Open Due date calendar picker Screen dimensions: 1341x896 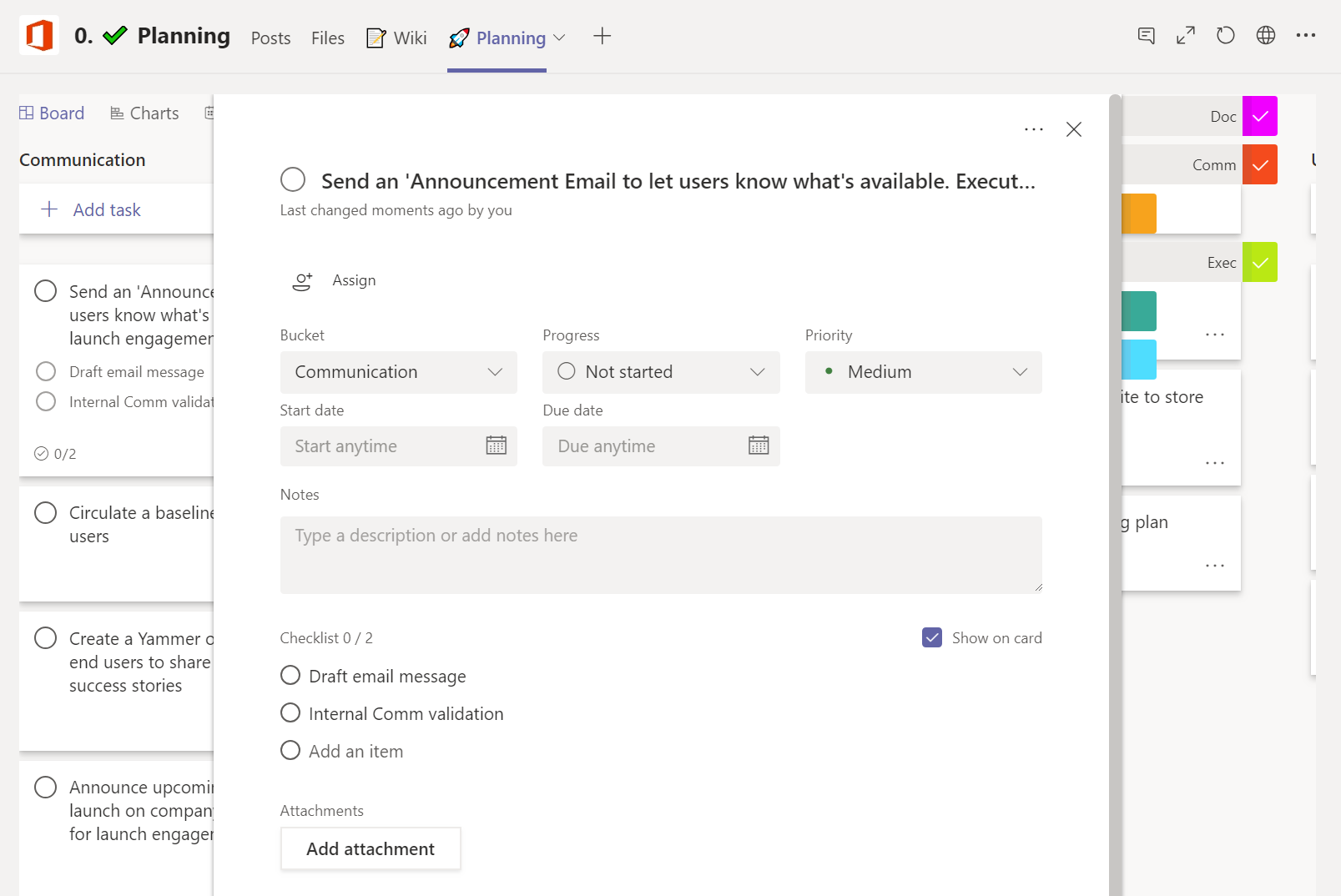coord(759,445)
